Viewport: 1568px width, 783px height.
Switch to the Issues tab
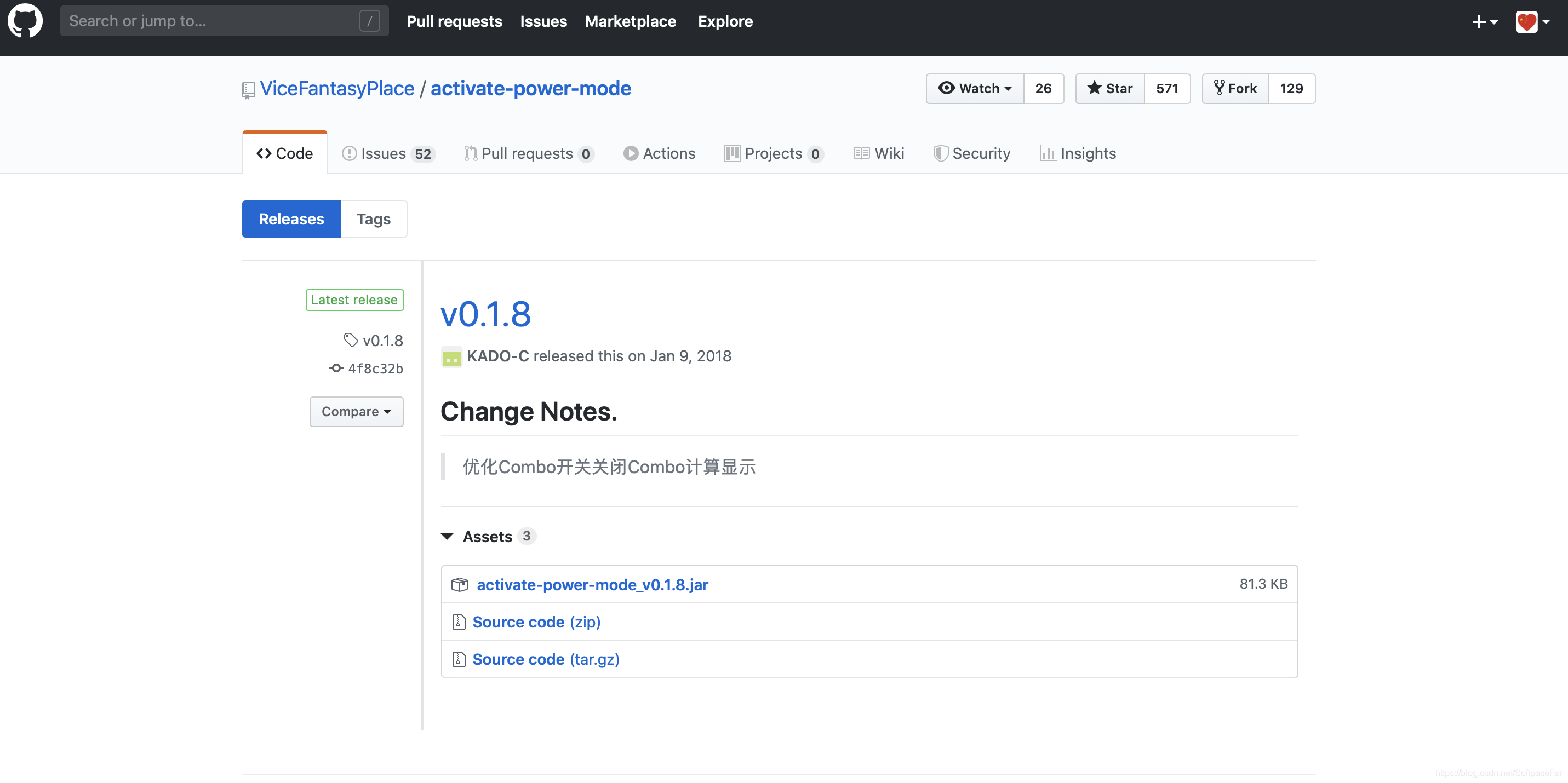click(388, 153)
